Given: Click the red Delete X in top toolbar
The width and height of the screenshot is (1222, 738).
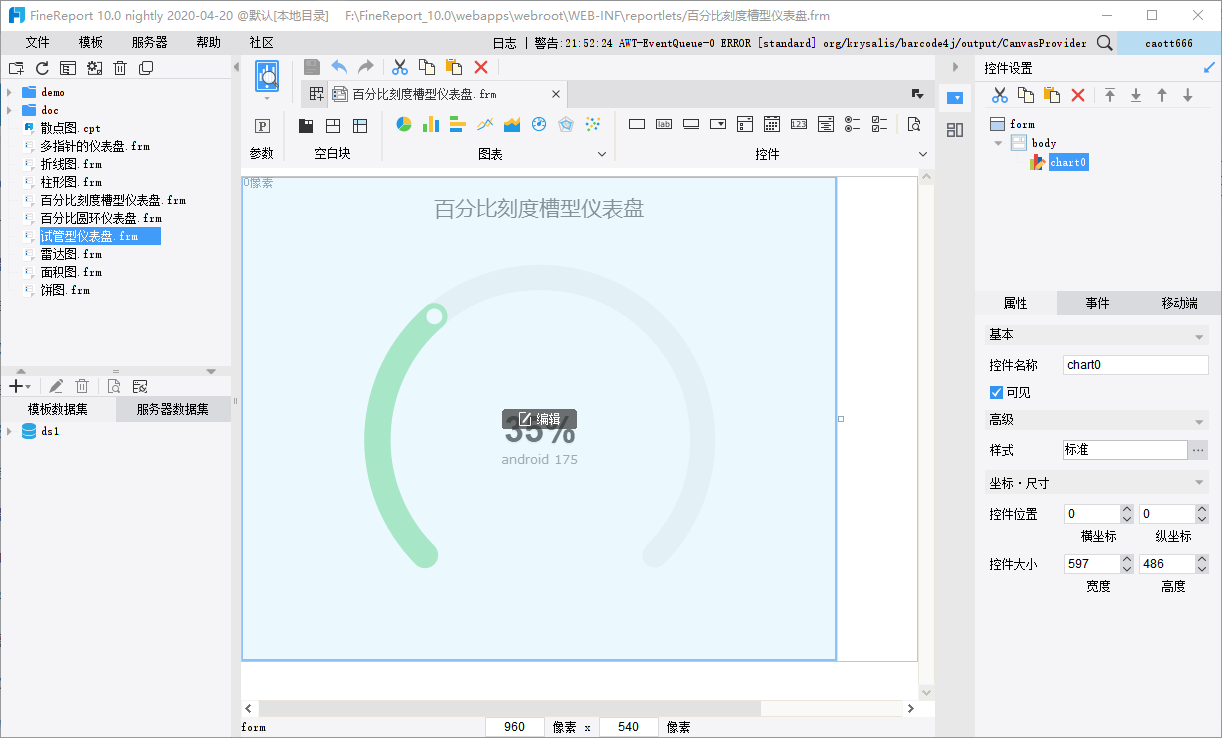Looking at the screenshot, I should click(481, 67).
